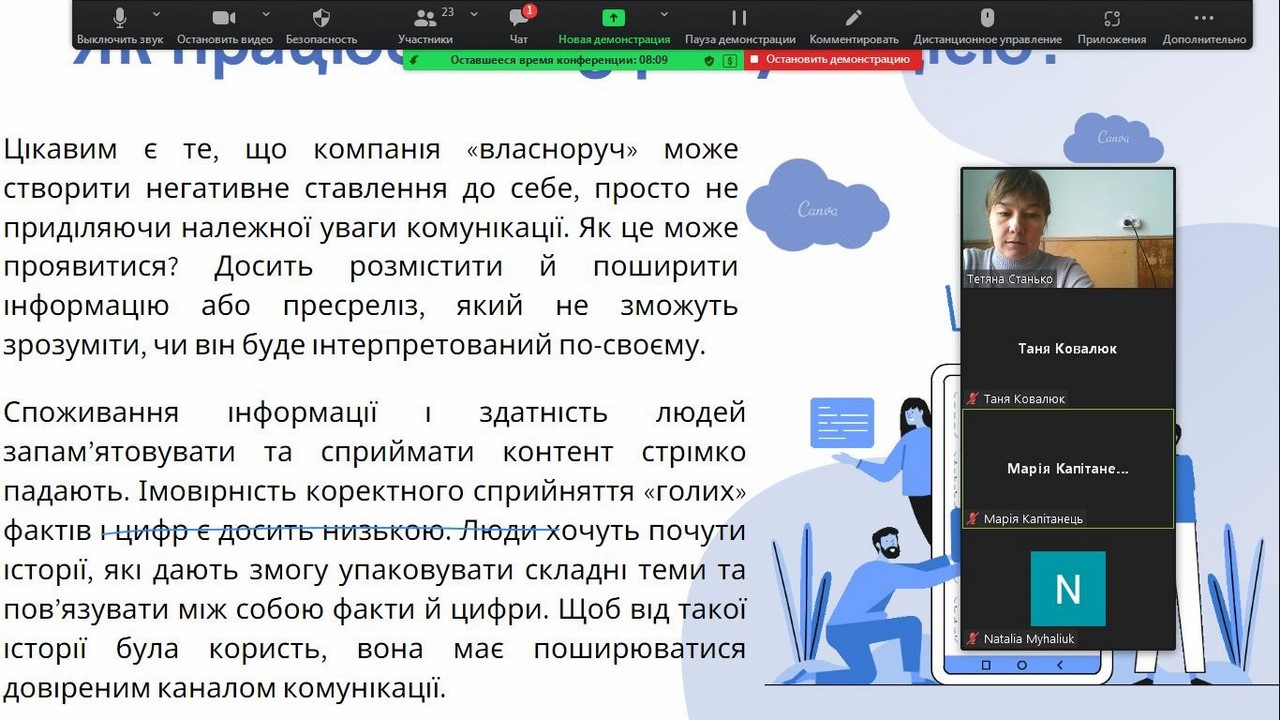Click muted mic icon beside Таня Ковалюк label
Screen dimensions: 1280x720
[973, 398]
